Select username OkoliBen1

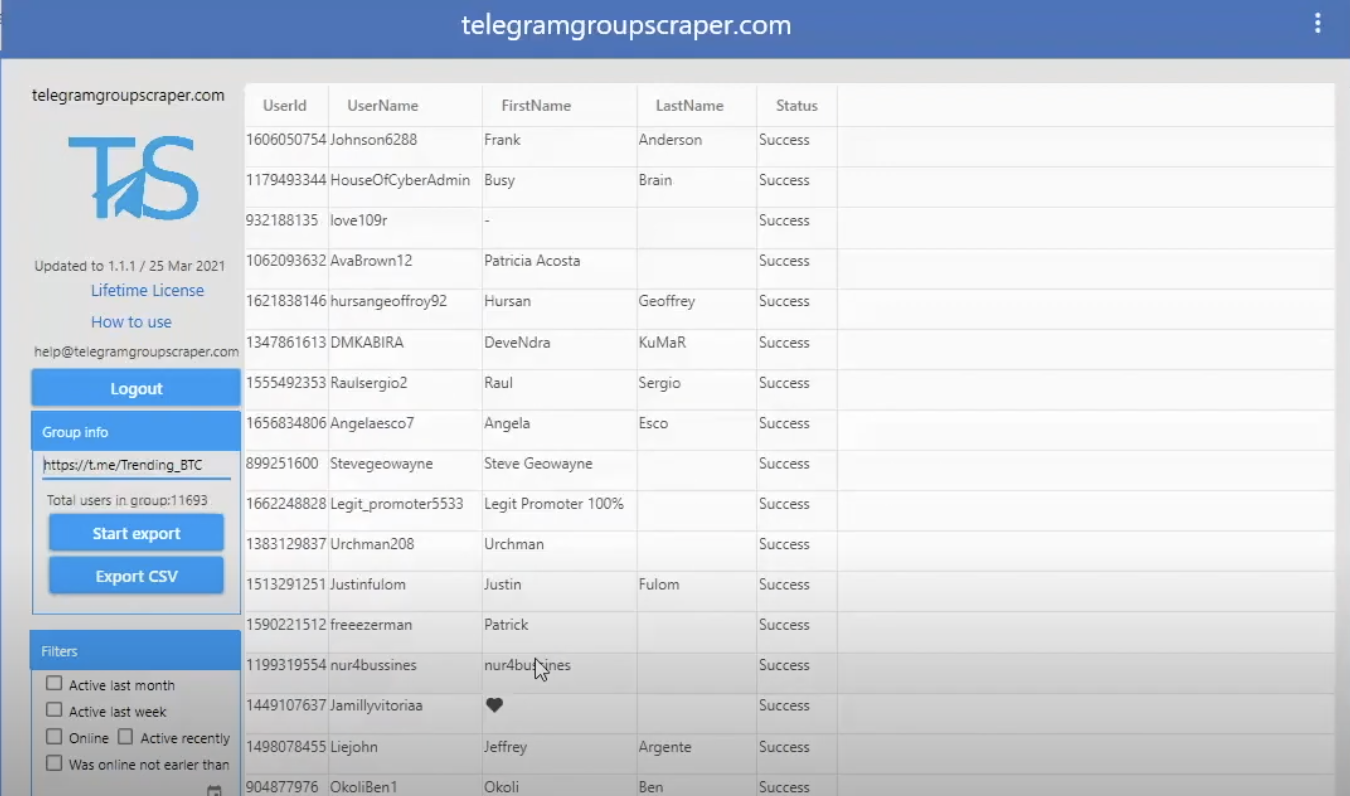coord(364,787)
